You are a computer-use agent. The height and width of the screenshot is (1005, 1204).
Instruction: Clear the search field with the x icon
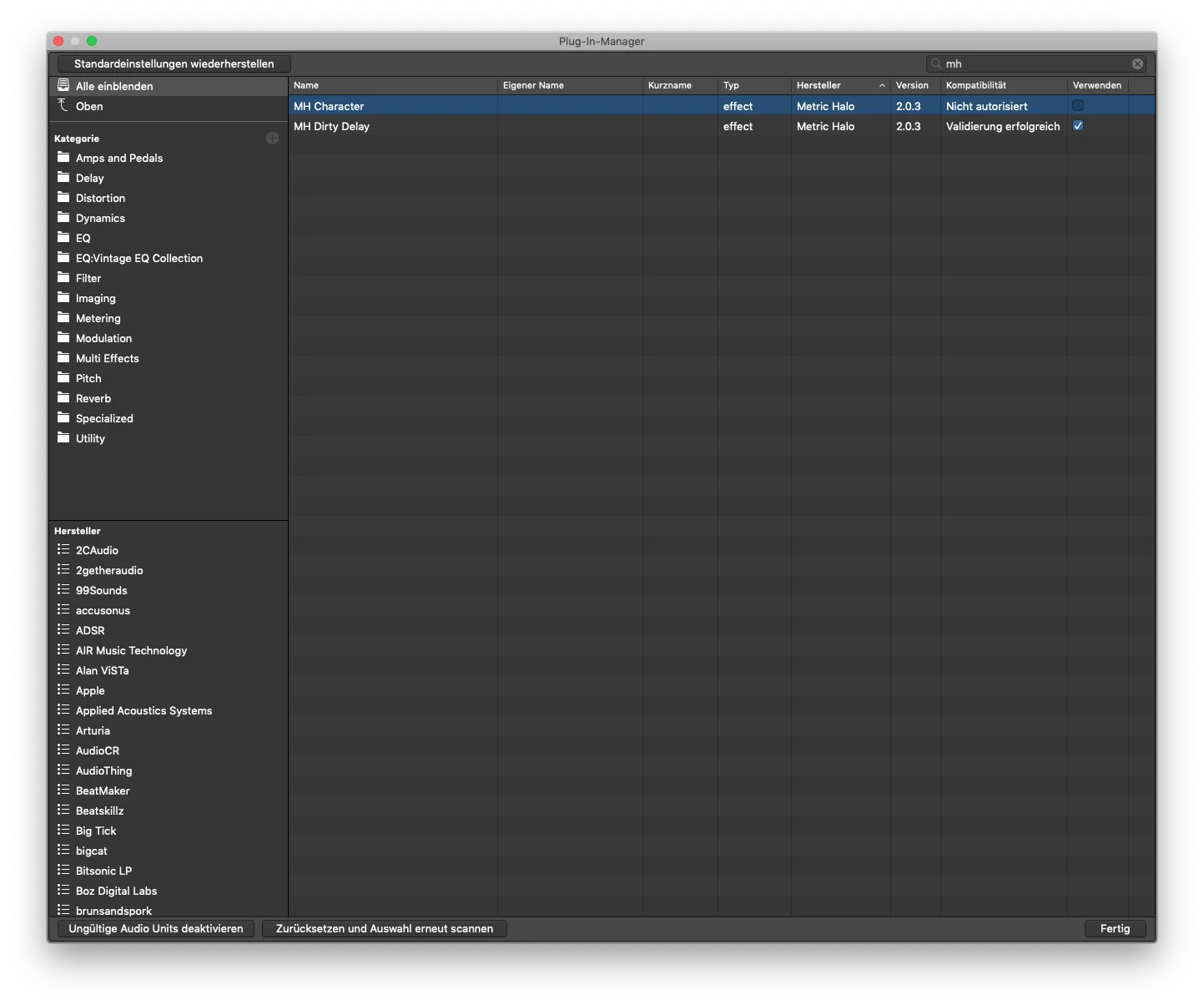tap(1137, 64)
